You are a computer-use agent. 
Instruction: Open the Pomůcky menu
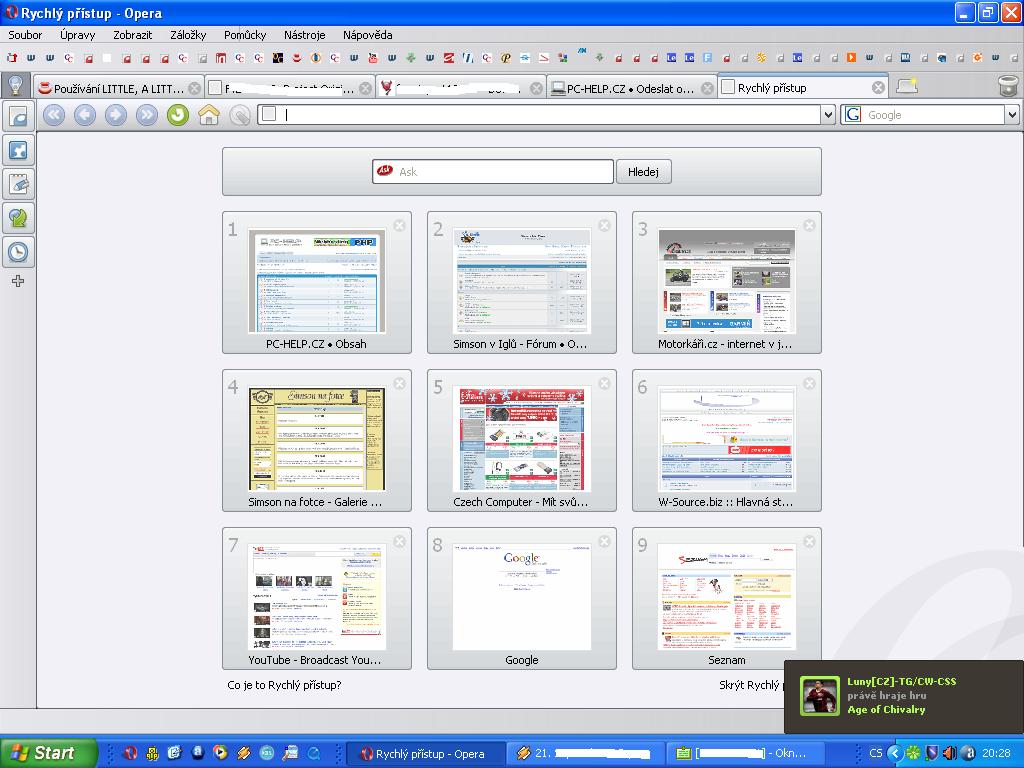245,35
